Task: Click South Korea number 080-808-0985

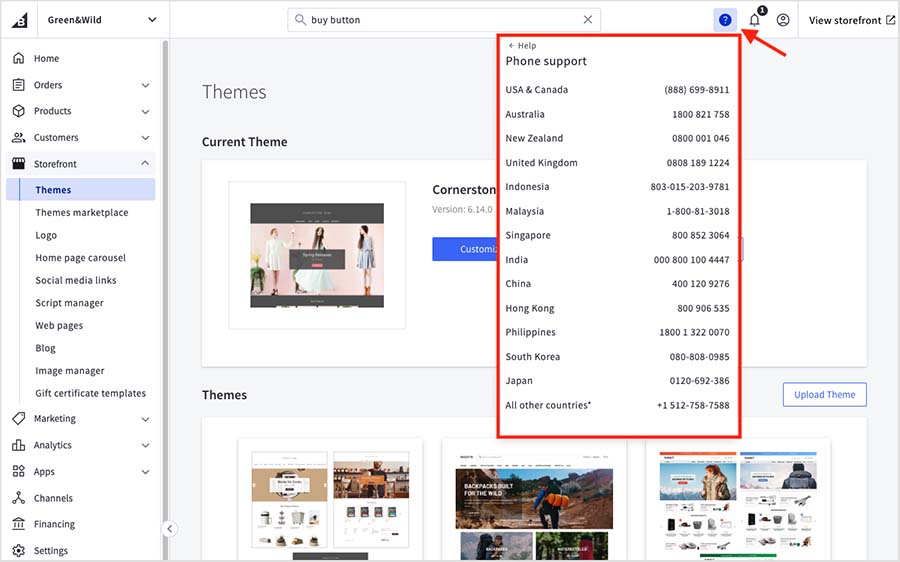Action: 699,356
